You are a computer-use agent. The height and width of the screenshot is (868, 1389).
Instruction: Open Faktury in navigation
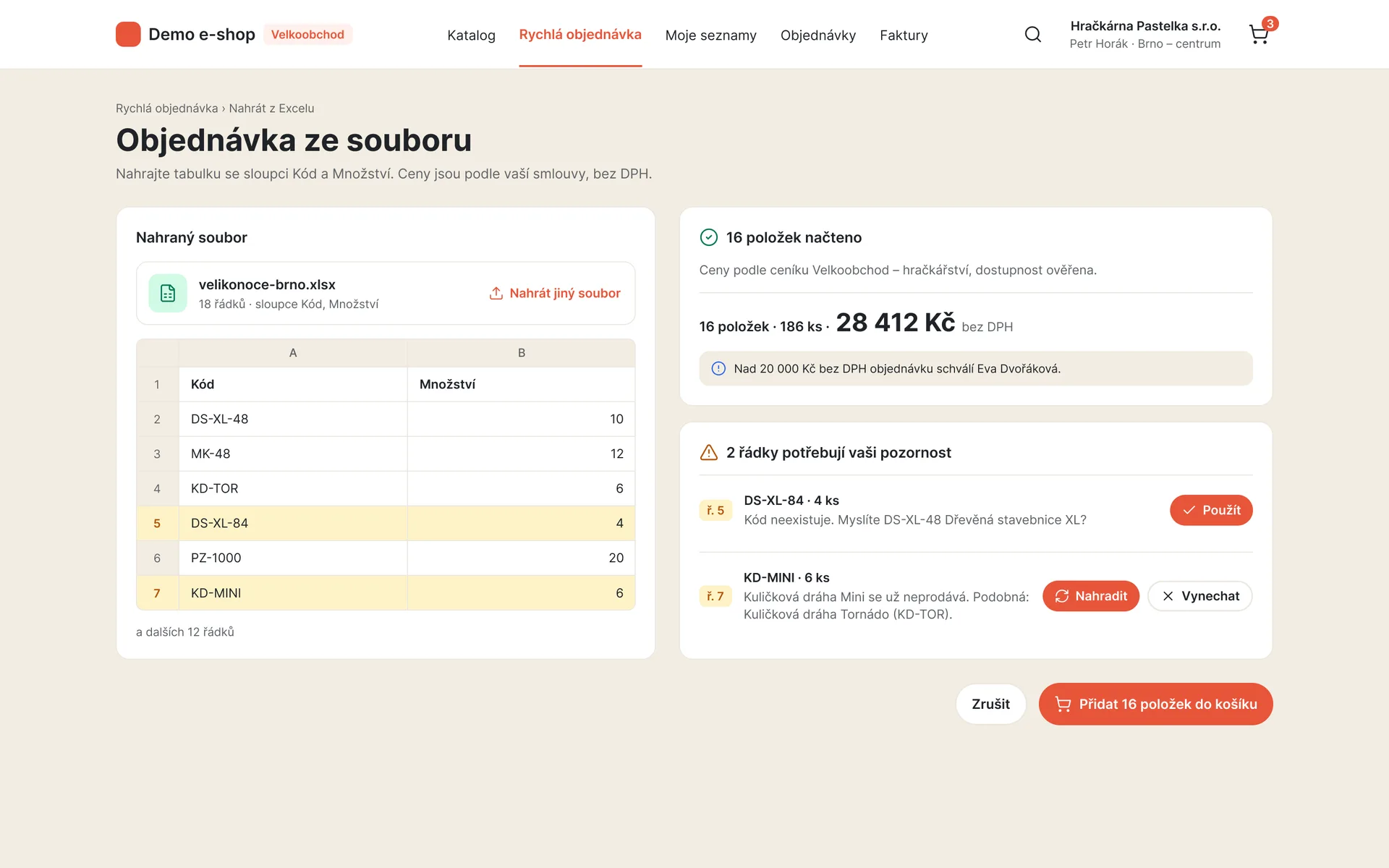pyautogui.click(x=904, y=35)
